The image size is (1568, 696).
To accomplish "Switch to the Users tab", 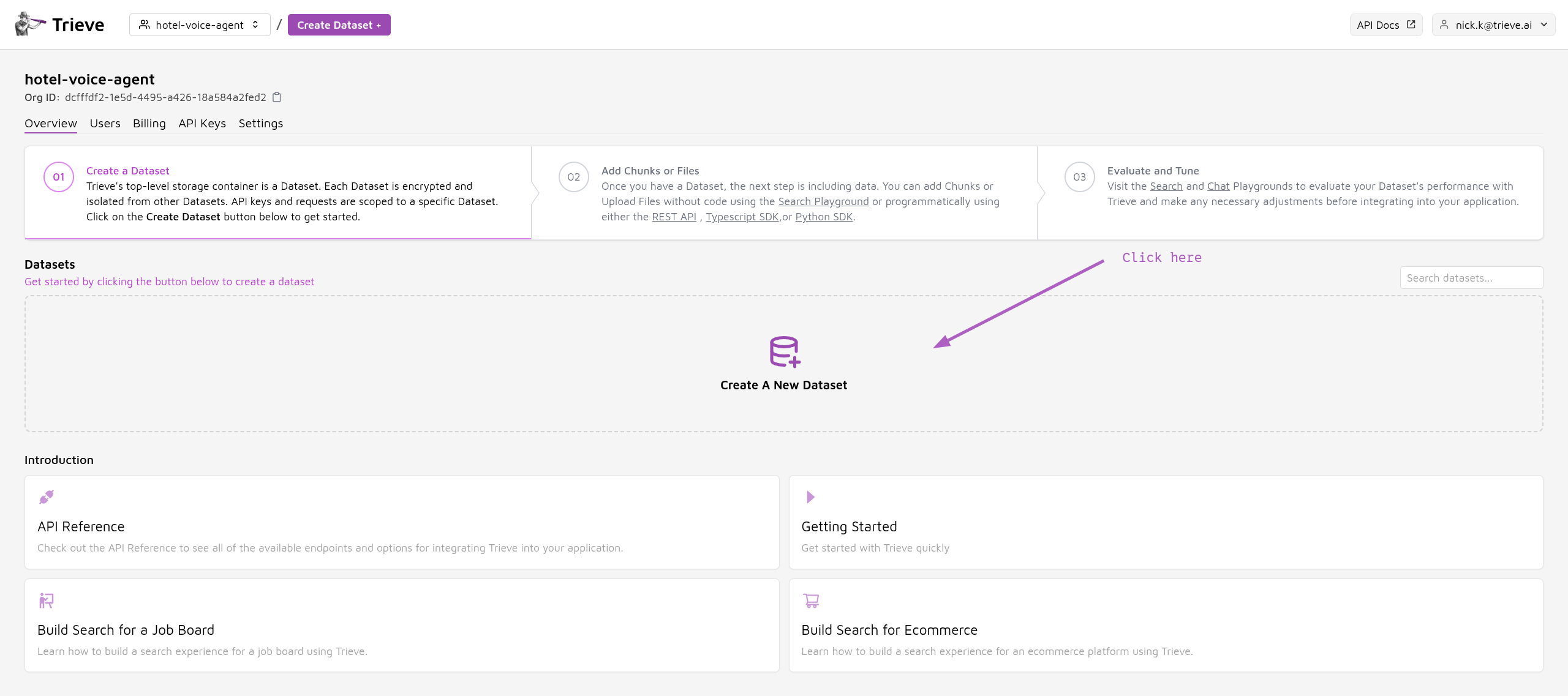I will pyautogui.click(x=105, y=123).
